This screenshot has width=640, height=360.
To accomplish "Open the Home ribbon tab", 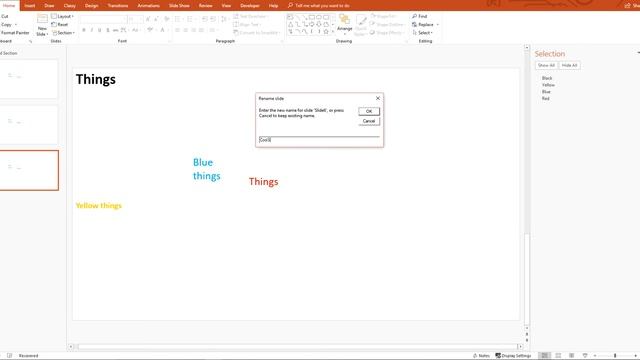I will coord(9,5).
